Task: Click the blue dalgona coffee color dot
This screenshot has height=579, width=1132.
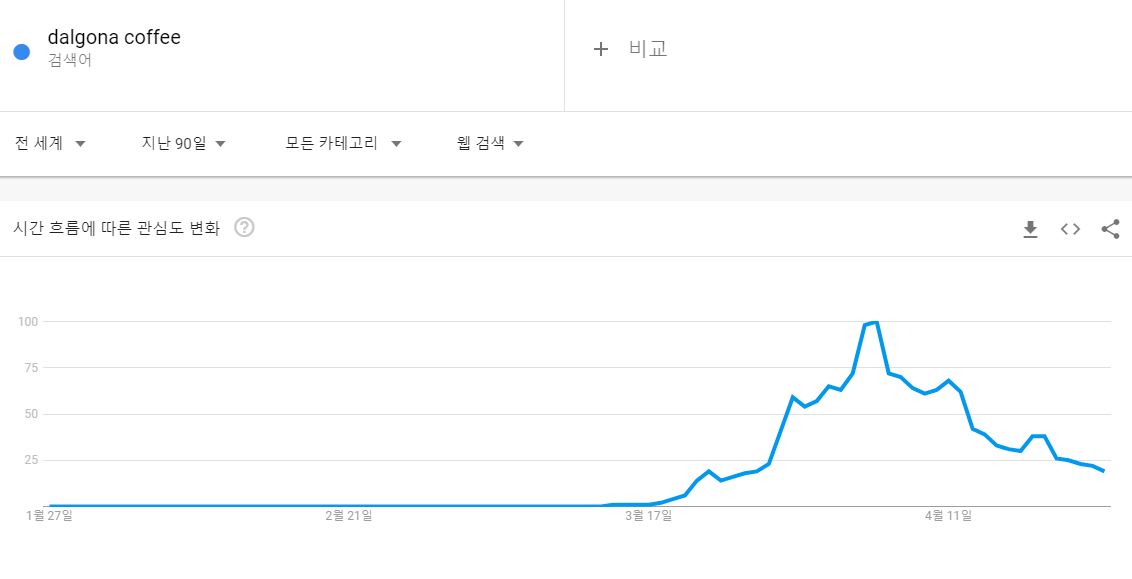Action: 22,52
